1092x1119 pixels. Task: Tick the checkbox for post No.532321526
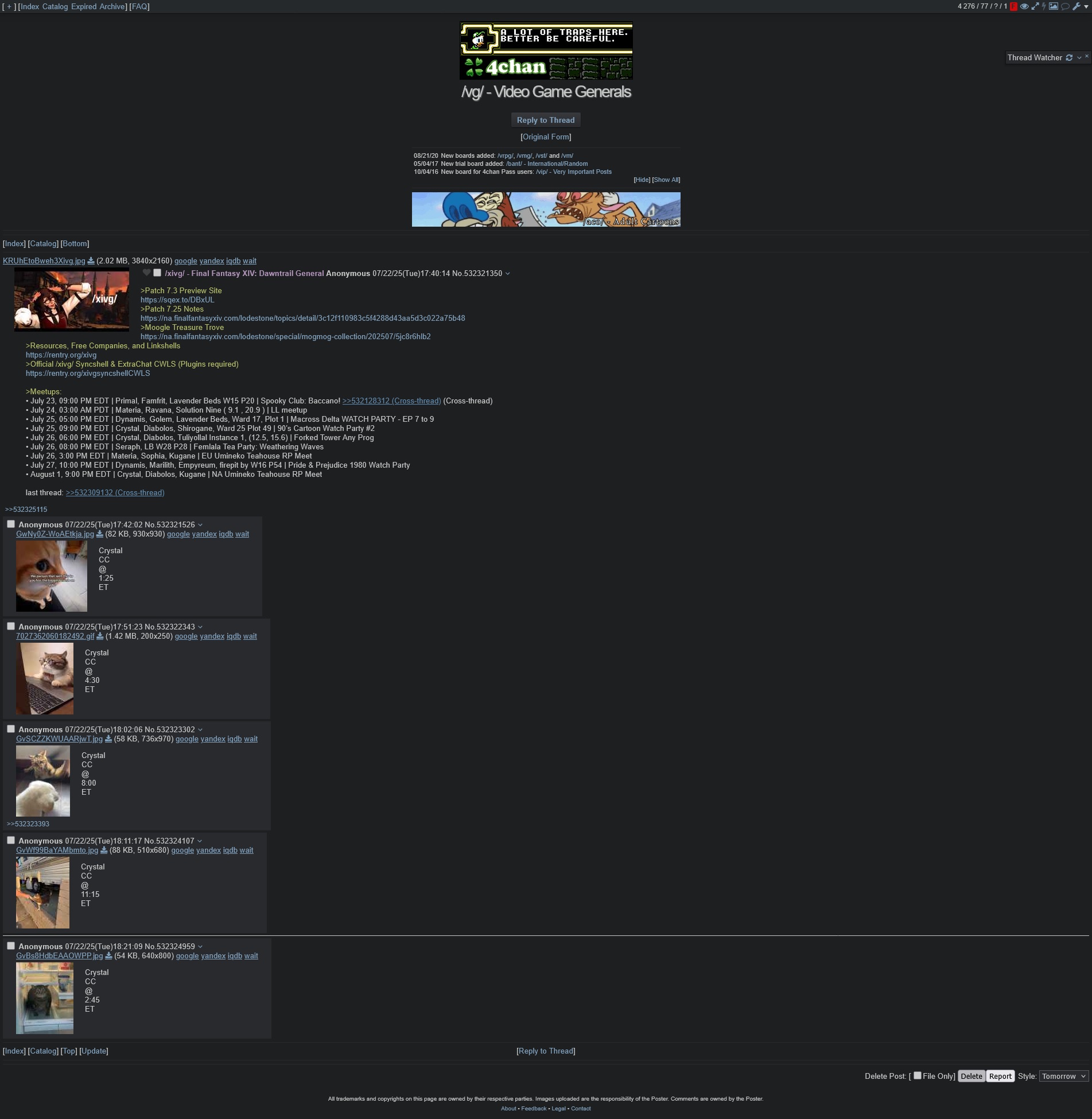(11, 524)
